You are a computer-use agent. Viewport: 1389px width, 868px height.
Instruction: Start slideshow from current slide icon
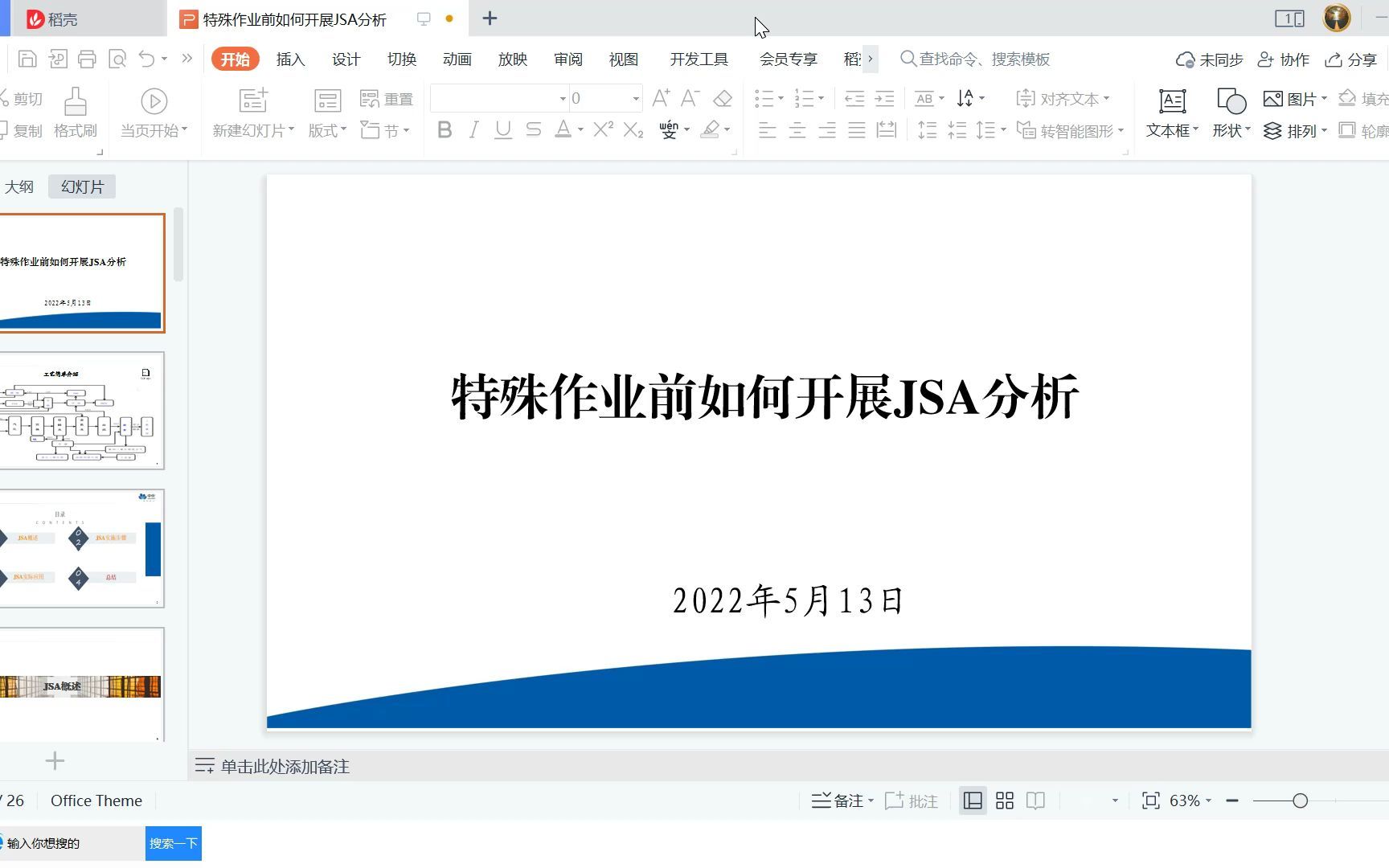154,101
